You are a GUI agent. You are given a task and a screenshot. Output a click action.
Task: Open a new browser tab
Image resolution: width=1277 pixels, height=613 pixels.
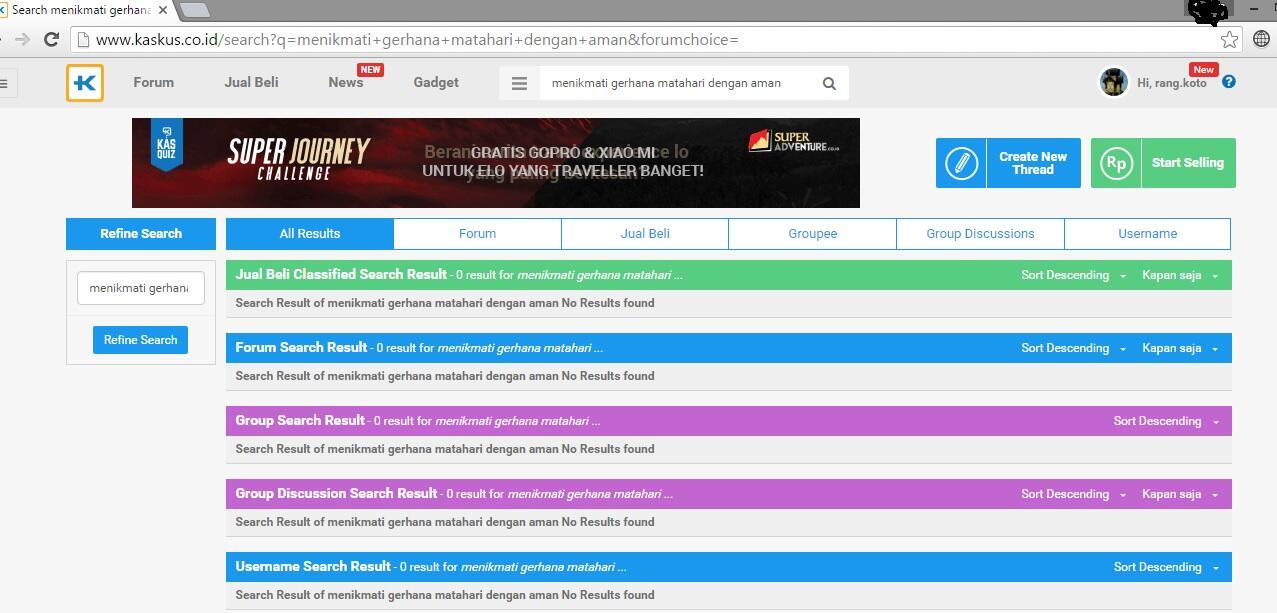point(194,10)
